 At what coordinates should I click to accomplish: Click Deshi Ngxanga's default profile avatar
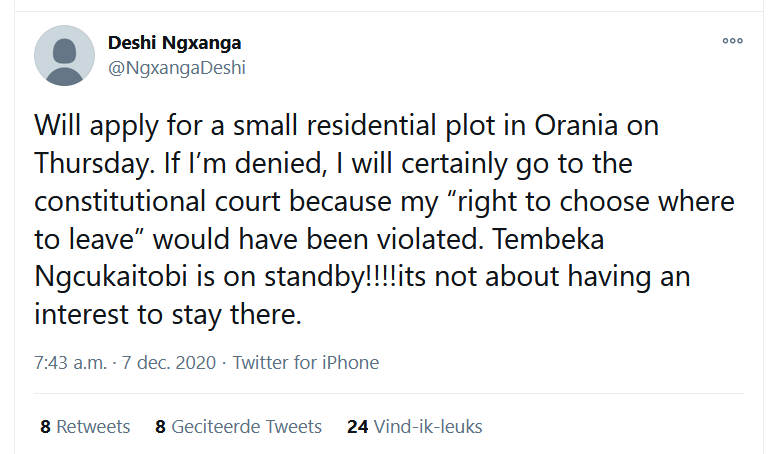point(65,55)
